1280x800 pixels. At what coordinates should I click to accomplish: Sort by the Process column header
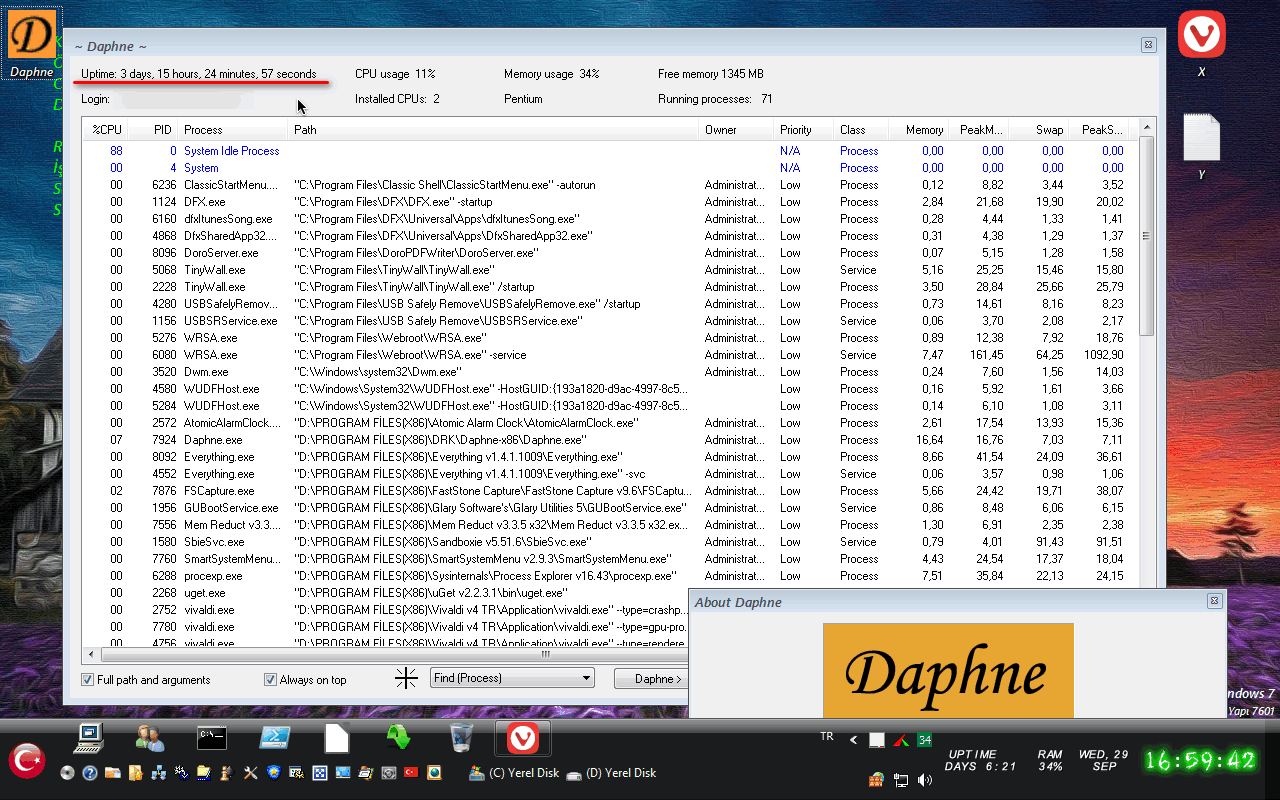tap(233, 130)
